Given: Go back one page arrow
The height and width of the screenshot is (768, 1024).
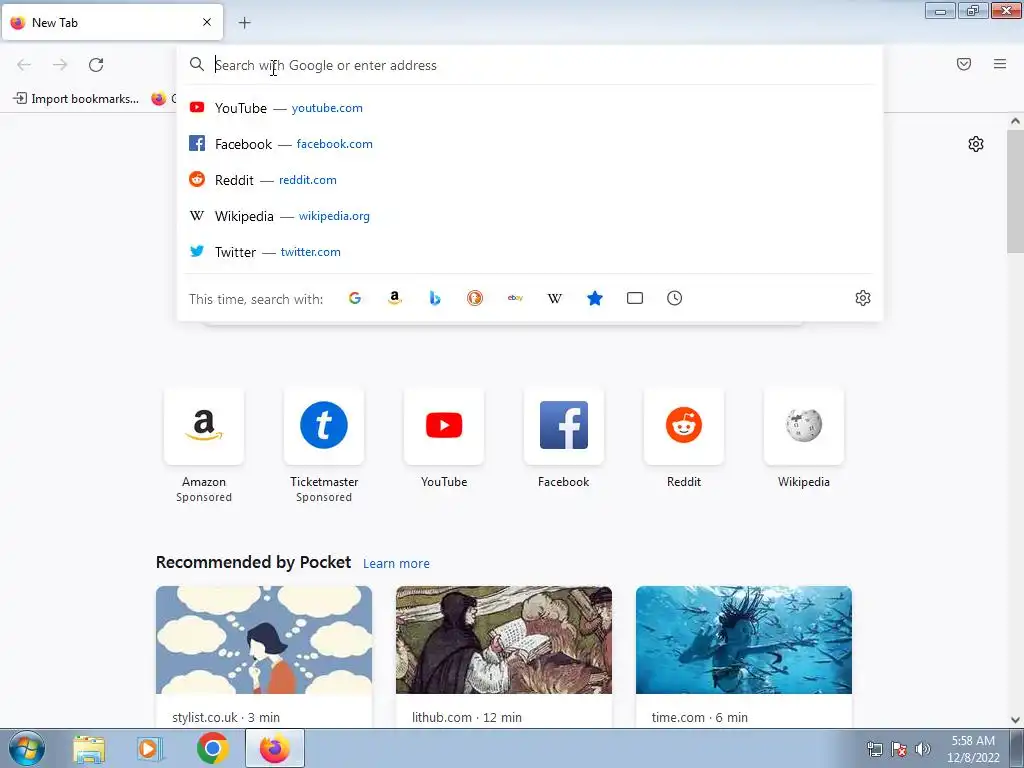Looking at the screenshot, I should 24,65.
